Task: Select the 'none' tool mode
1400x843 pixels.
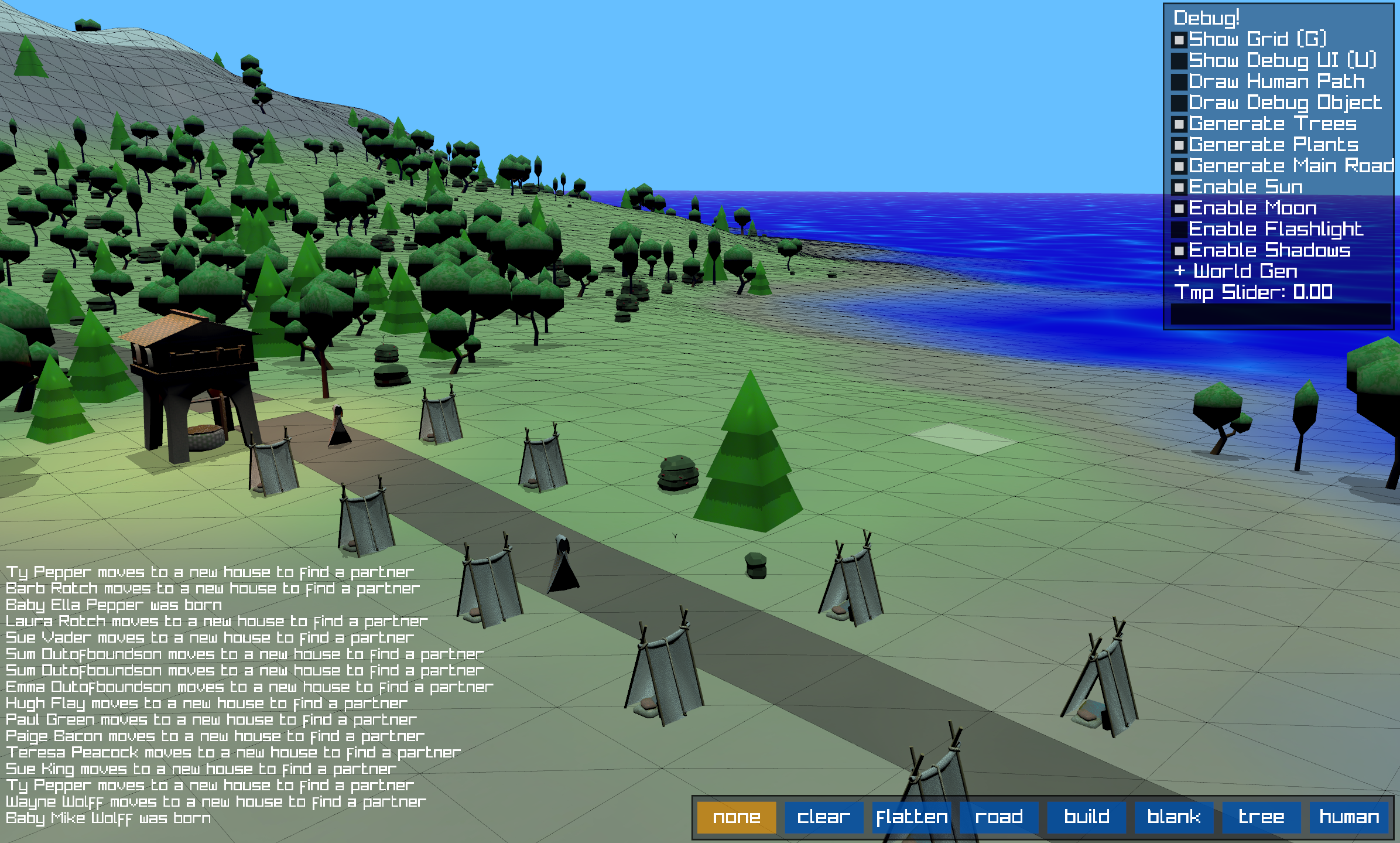Action: tap(736, 817)
